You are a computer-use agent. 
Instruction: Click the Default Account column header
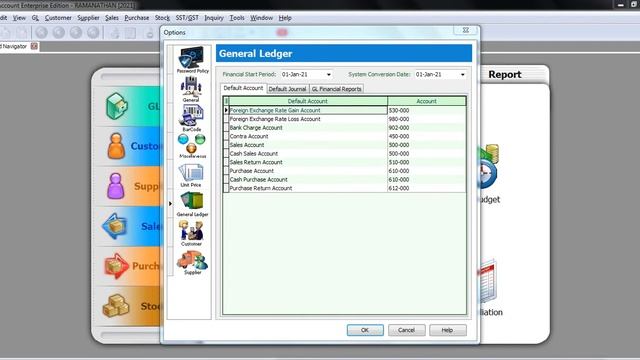pyautogui.click(x=308, y=101)
